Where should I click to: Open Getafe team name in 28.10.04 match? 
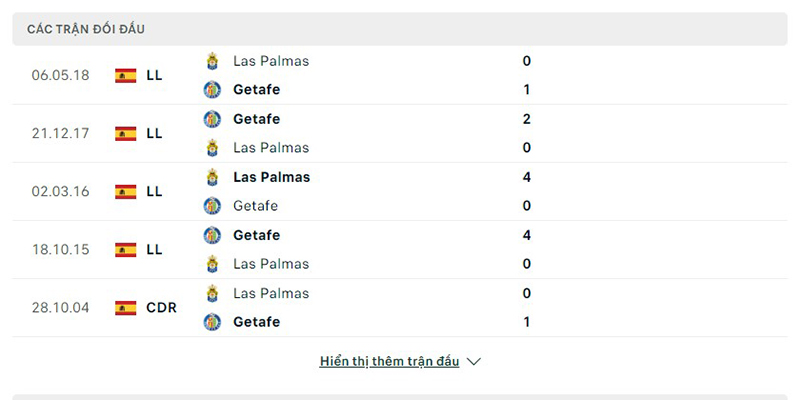[x=256, y=322]
